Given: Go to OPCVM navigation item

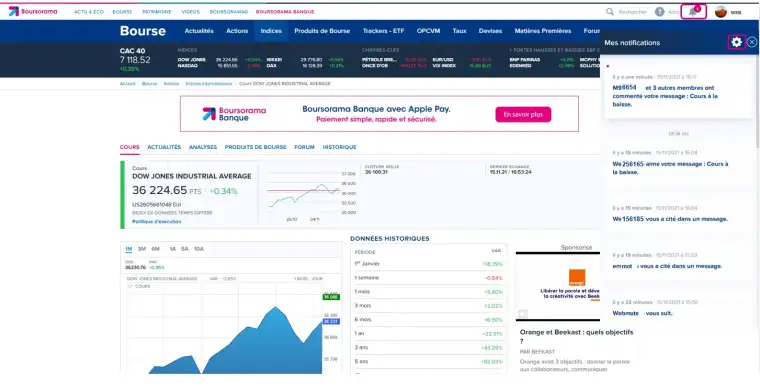Looking at the screenshot, I should point(428,31).
